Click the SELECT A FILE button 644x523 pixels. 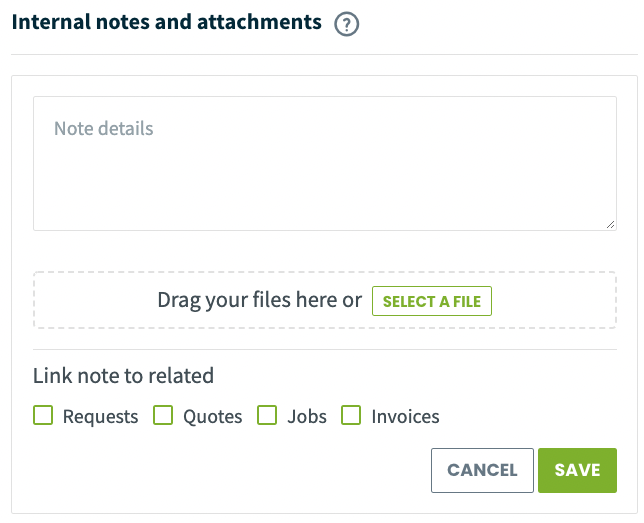point(432,301)
